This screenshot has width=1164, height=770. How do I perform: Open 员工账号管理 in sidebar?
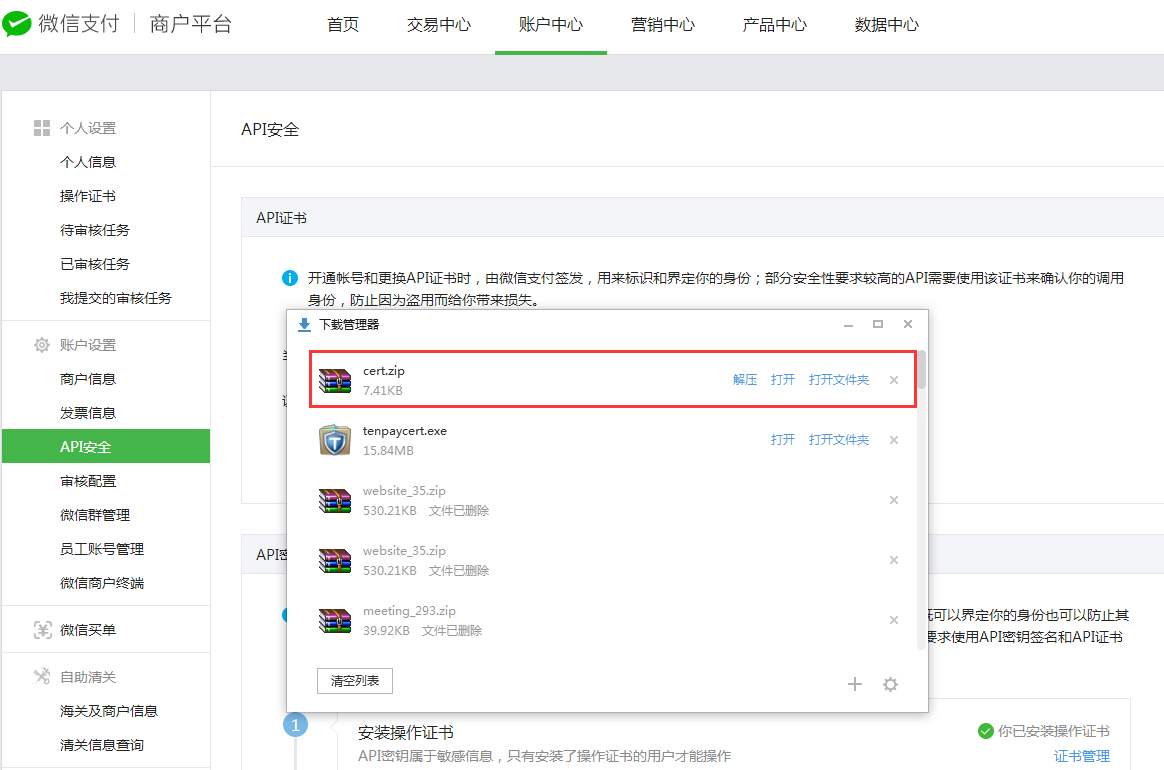[102, 549]
